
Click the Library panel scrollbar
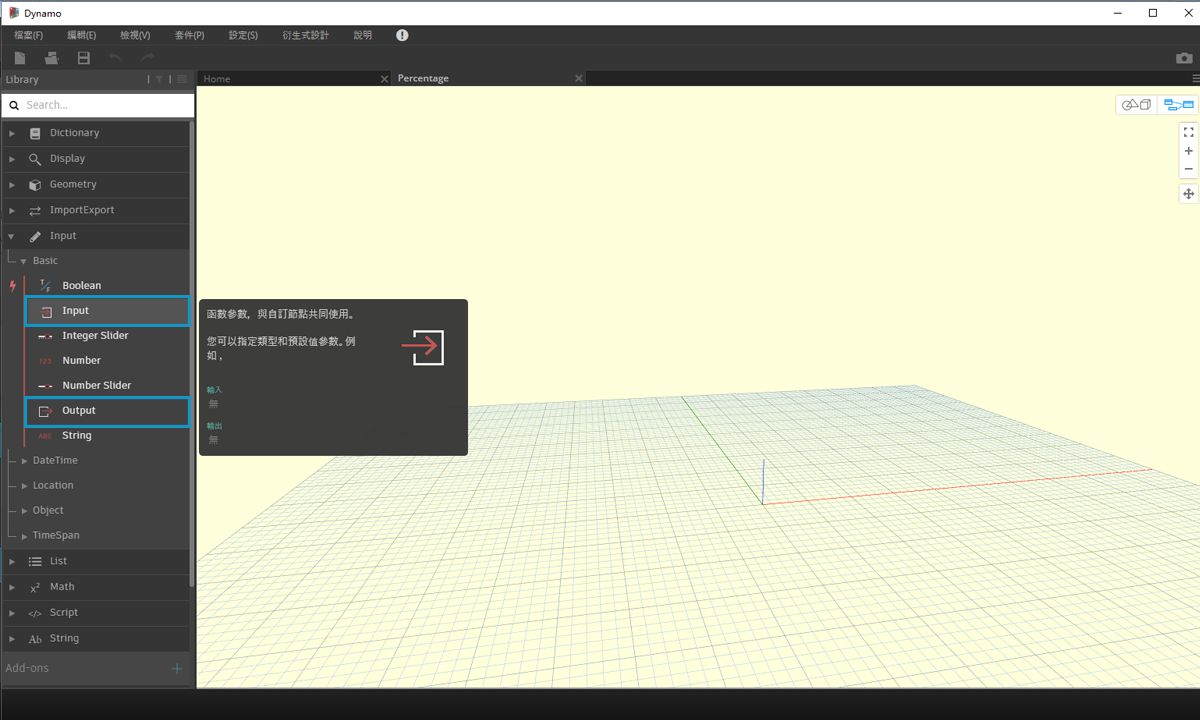(x=192, y=353)
